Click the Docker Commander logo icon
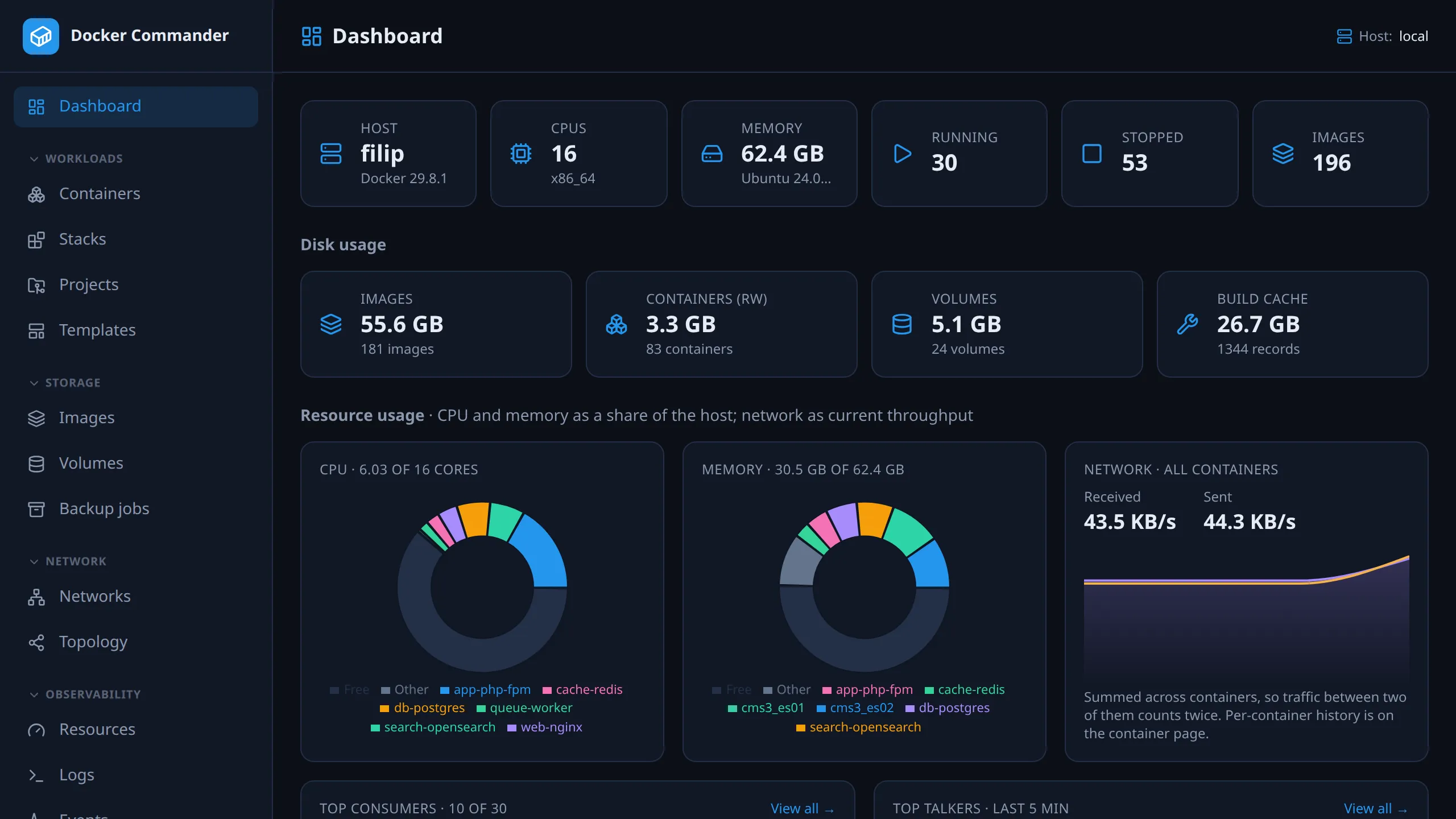Viewport: 1456px width, 819px height. (40, 36)
